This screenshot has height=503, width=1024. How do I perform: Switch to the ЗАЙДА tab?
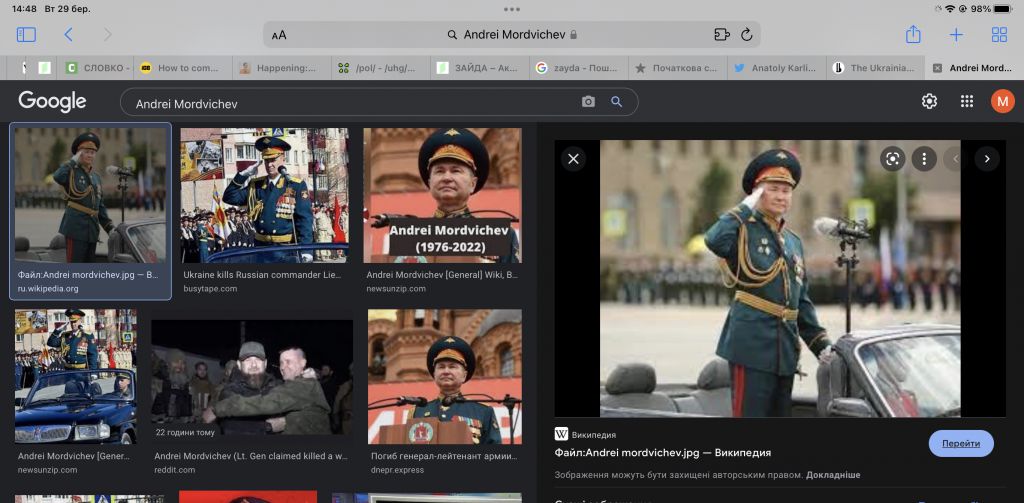(x=479, y=68)
